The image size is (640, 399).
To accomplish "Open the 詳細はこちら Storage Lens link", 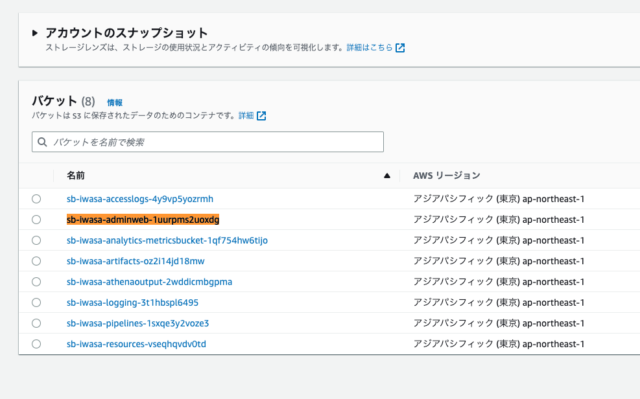I will [369, 48].
